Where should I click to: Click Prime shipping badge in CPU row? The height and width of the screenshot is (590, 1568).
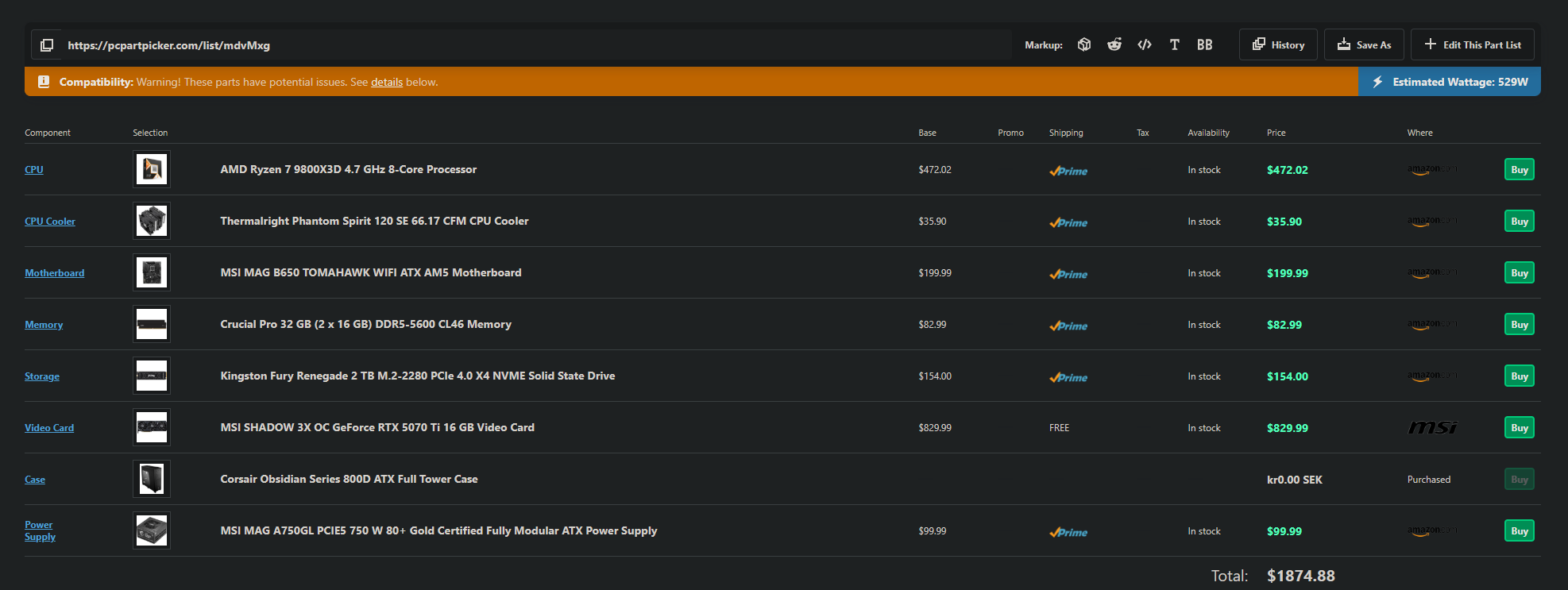(x=1068, y=170)
